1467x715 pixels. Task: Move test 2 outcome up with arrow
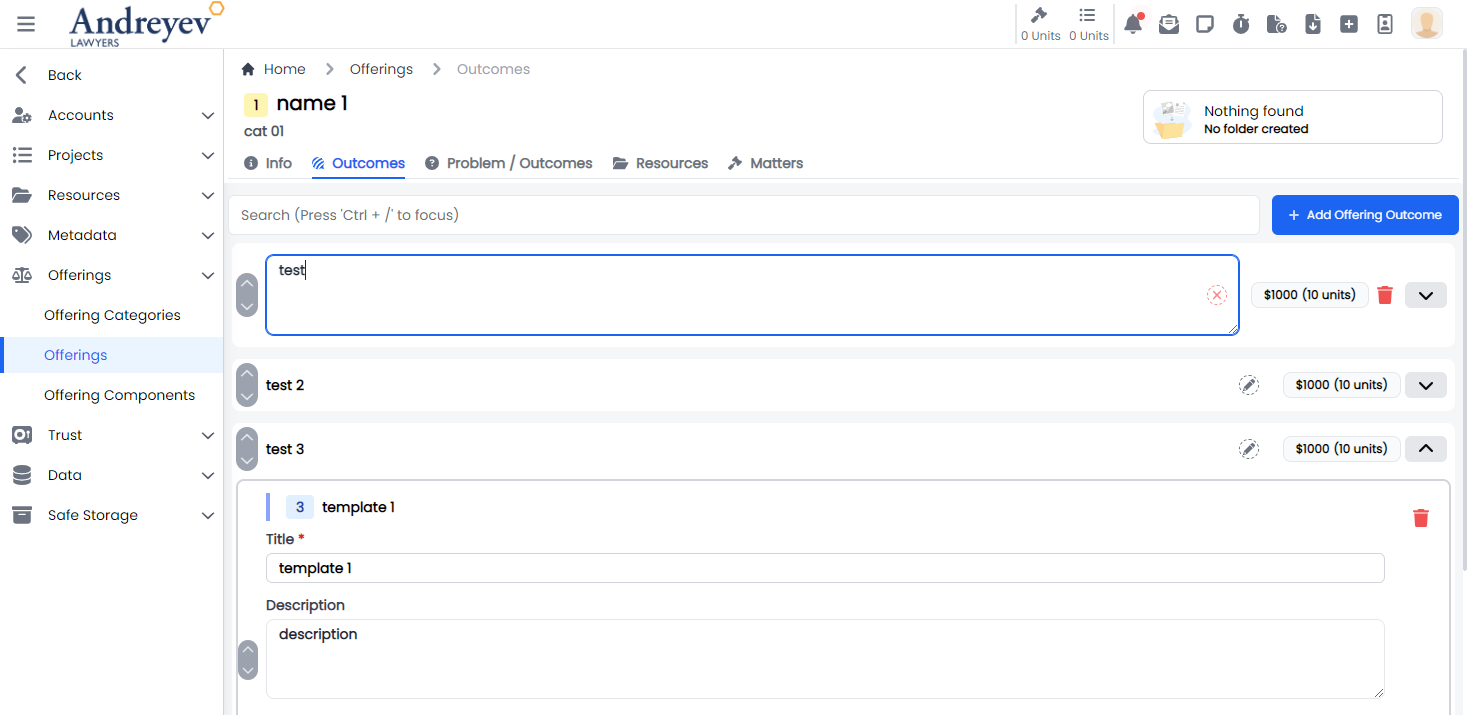click(x=247, y=375)
